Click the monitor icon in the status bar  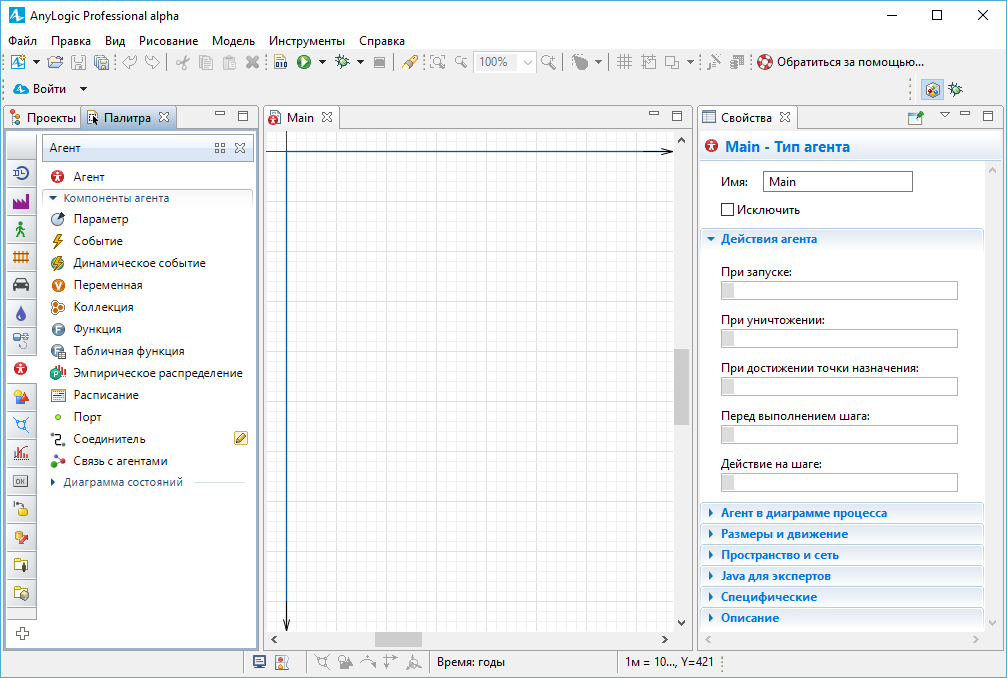(x=259, y=662)
